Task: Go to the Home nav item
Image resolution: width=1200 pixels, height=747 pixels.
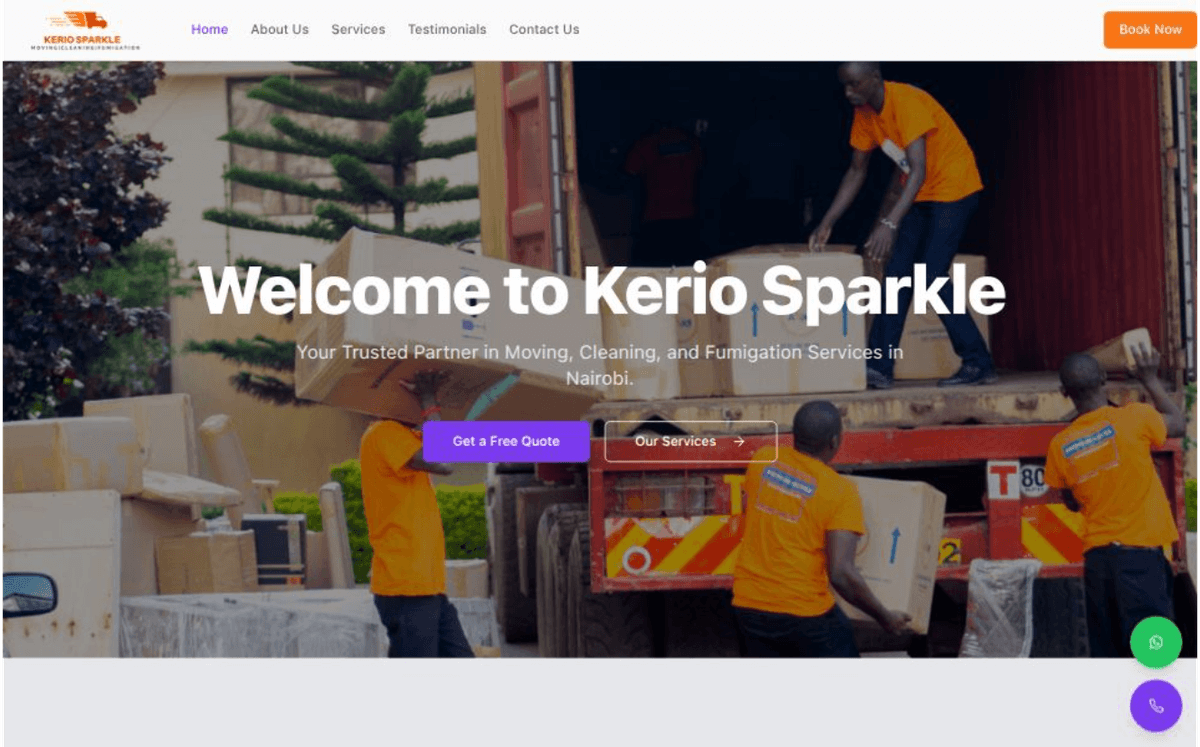Action: 210,29
